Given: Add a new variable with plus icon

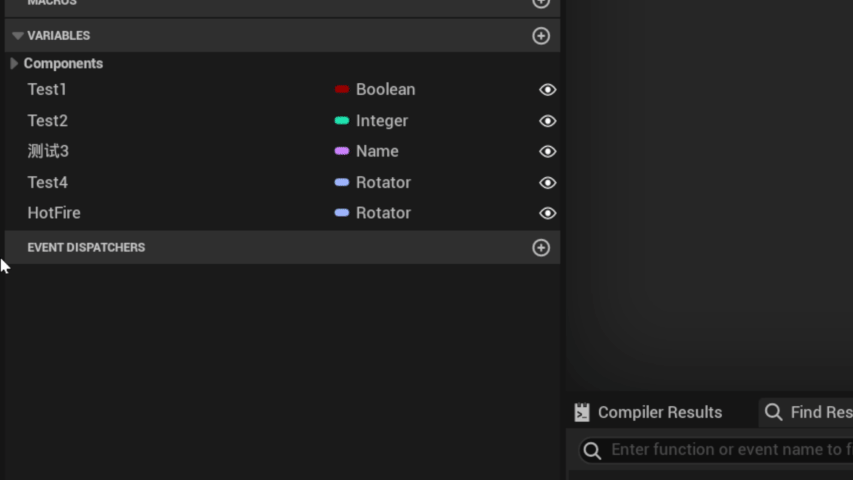Looking at the screenshot, I should [541, 36].
